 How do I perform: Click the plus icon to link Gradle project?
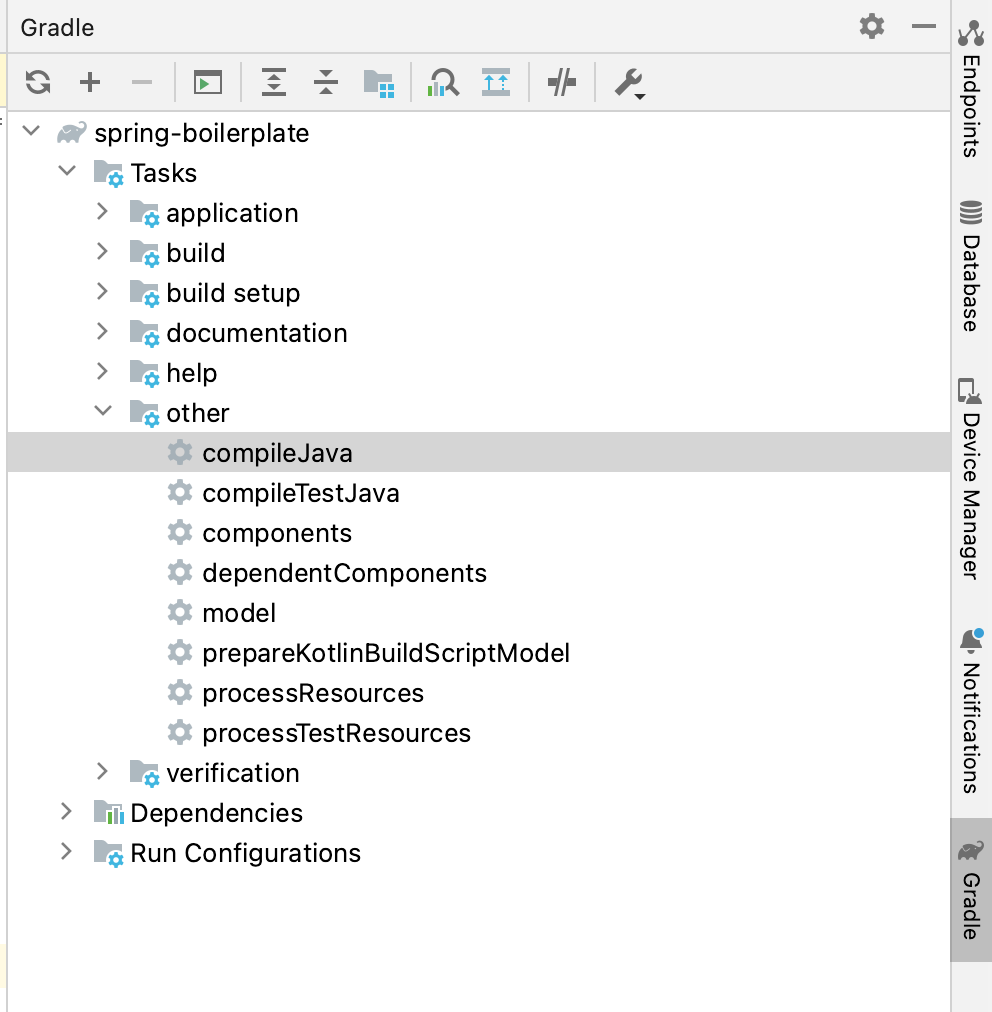(x=90, y=83)
